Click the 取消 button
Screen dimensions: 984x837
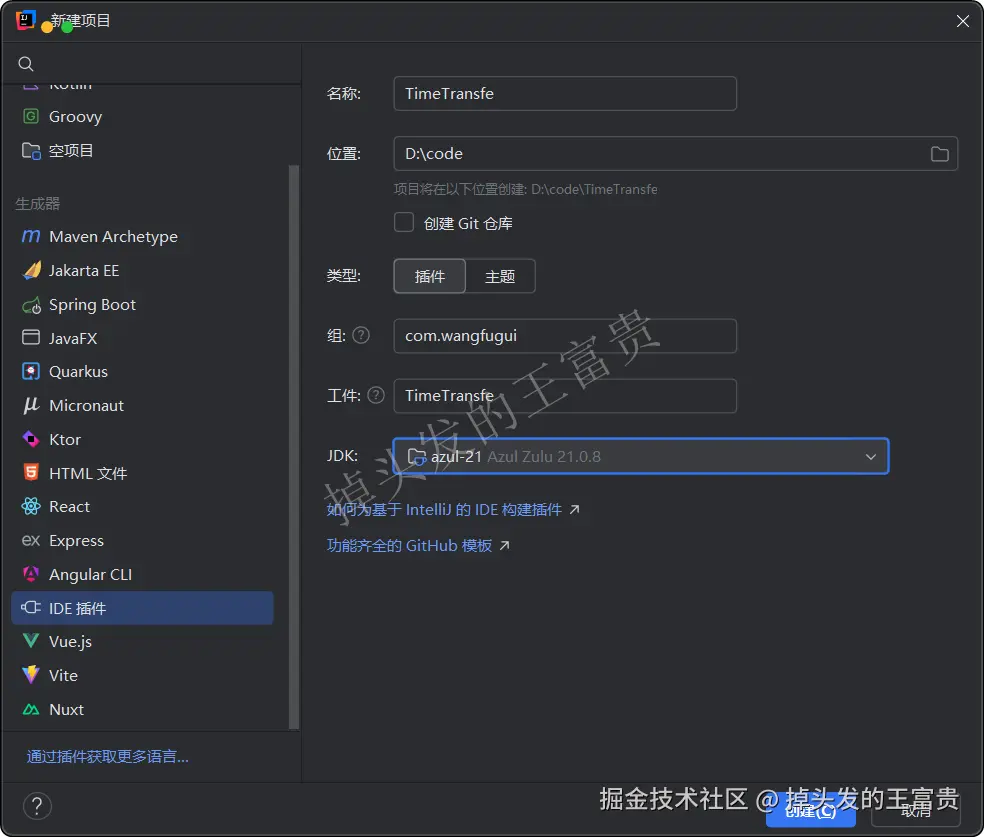pos(916,811)
